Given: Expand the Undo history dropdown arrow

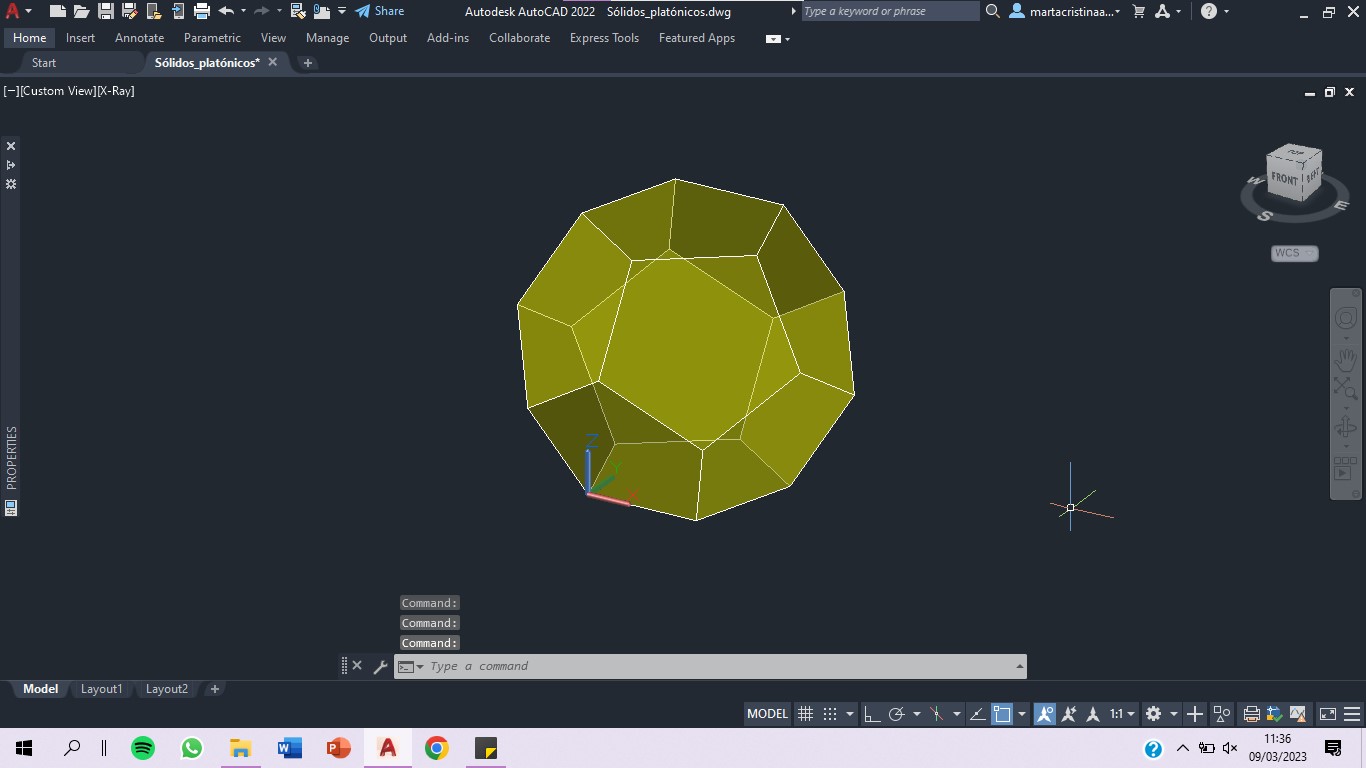Looking at the screenshot, I should (x=243, y=11).
